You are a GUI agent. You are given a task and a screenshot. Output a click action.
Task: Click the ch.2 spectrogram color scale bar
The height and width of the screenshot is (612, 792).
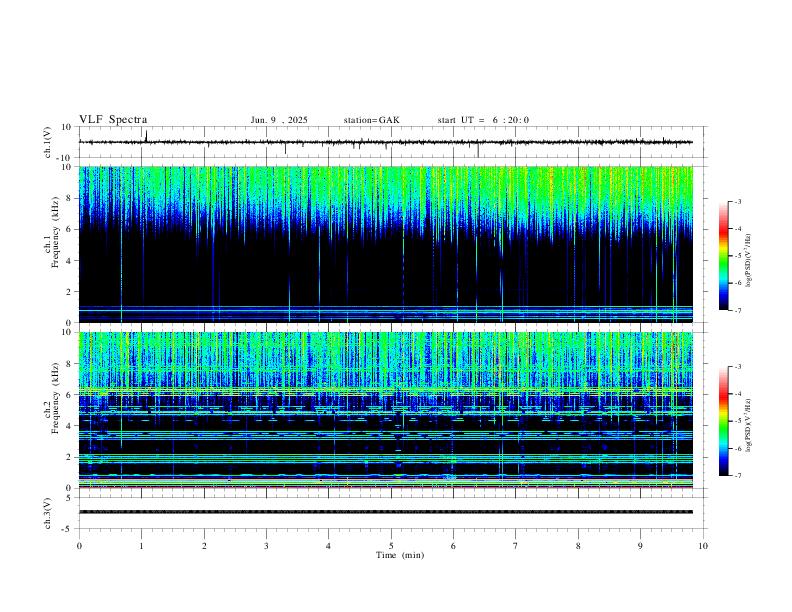coord(723,421)
